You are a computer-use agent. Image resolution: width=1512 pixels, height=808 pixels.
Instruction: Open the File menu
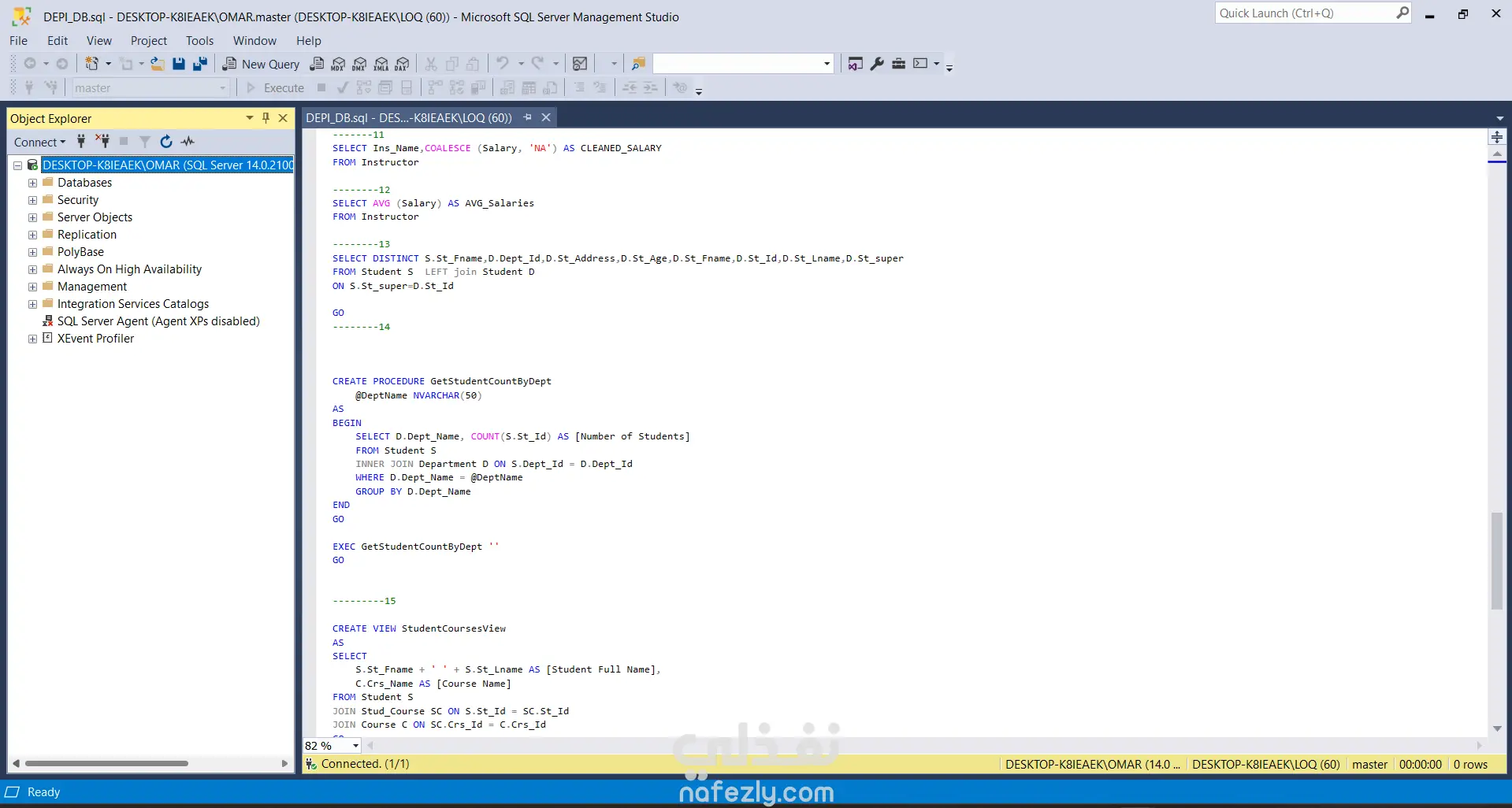pos(18,41)
